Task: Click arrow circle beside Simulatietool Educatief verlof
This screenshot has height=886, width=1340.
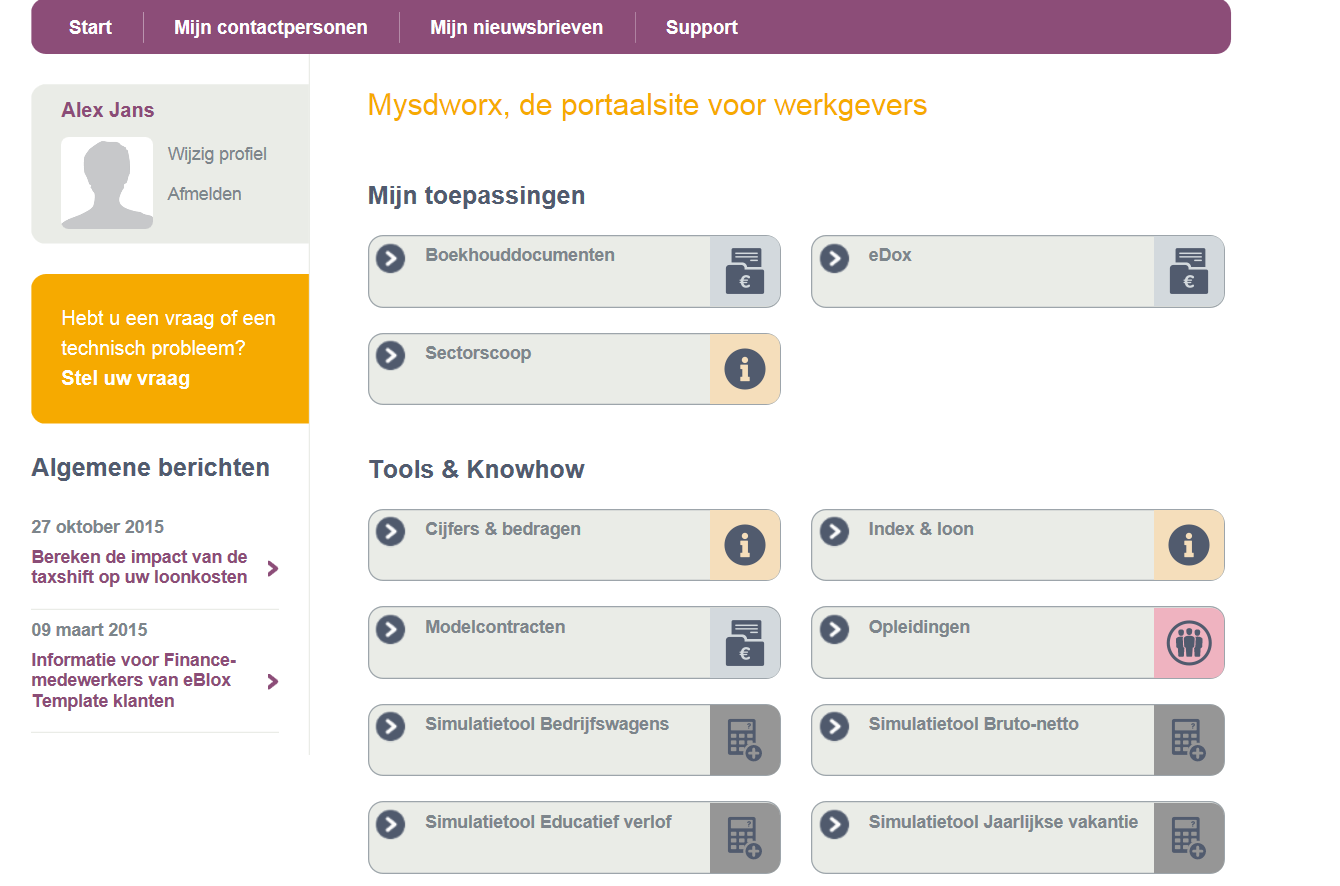Action: click(x=390, y=824)
